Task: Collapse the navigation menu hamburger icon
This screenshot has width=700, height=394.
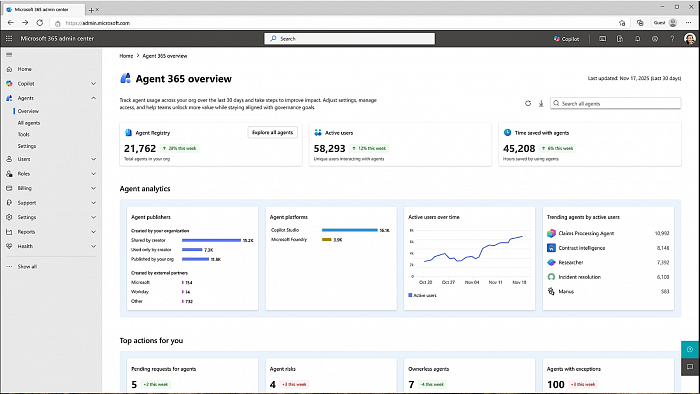Action: pyautogui.click(x=9, y=54)
